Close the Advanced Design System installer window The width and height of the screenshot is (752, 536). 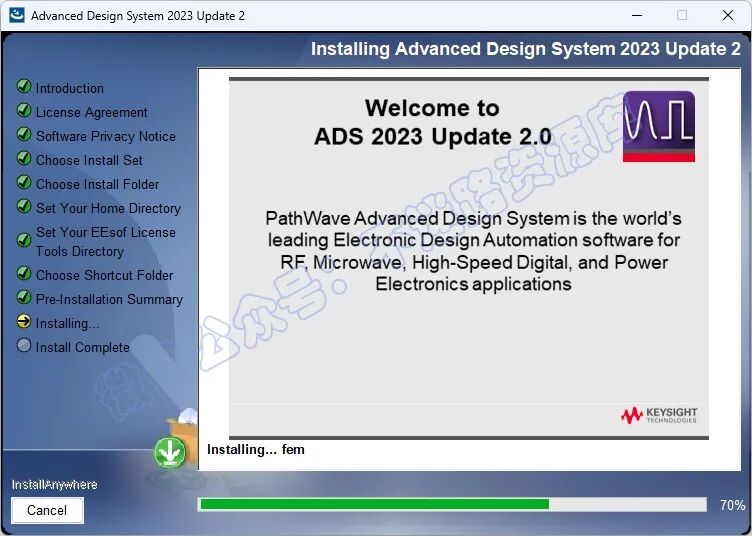(728, 15)
